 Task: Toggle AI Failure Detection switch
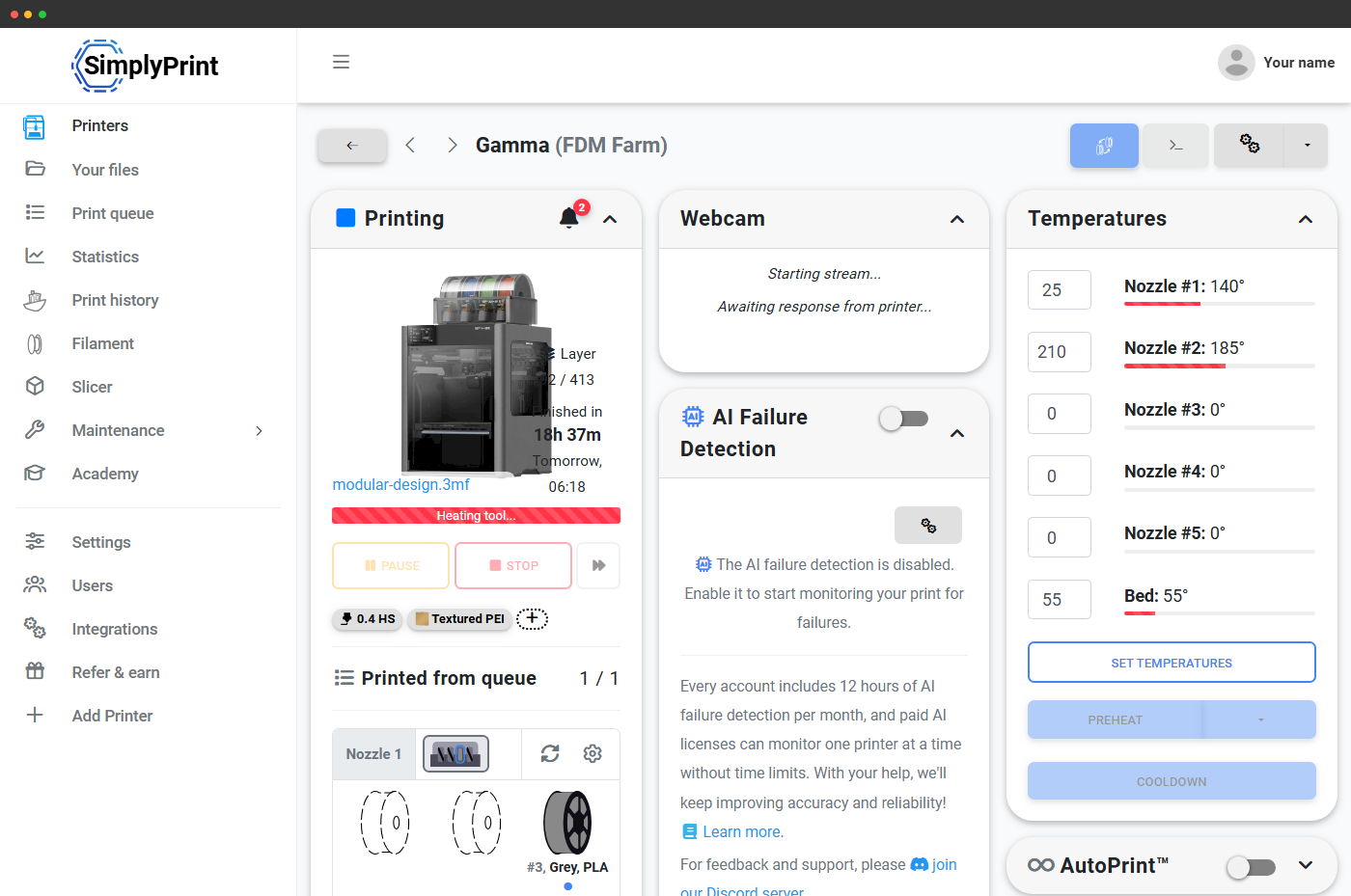tap(904, 419)
